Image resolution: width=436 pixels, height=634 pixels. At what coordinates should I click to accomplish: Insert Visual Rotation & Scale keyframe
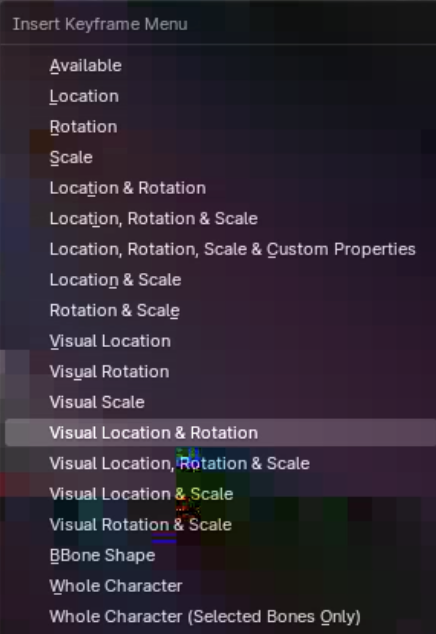point(220,524)
